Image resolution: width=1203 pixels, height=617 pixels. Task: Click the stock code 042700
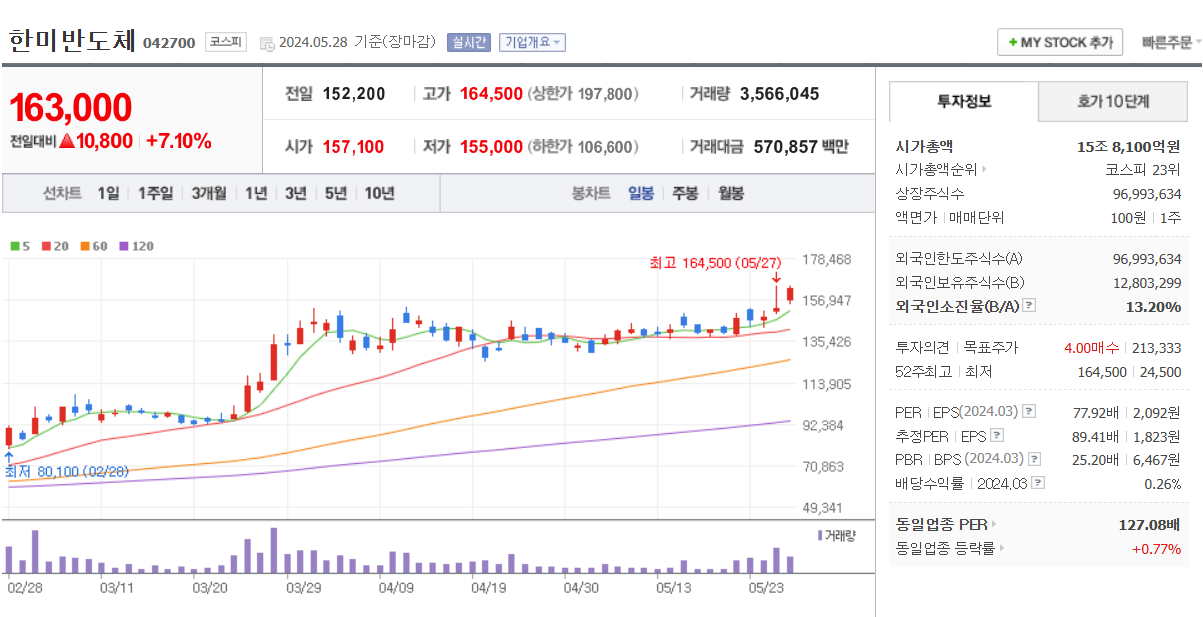tap(169, 43)
